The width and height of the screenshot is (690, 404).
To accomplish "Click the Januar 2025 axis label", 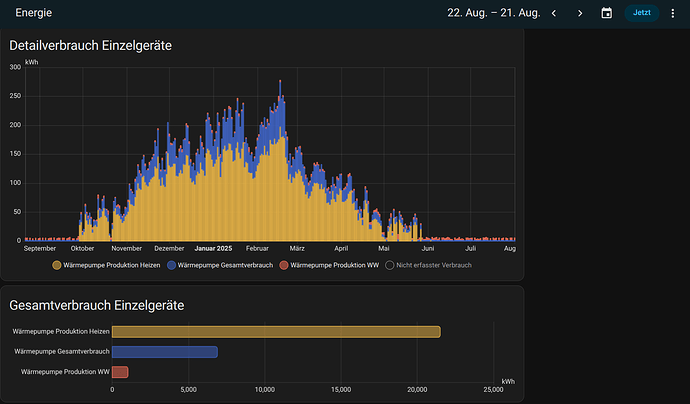I will click(x=212, y=248).
